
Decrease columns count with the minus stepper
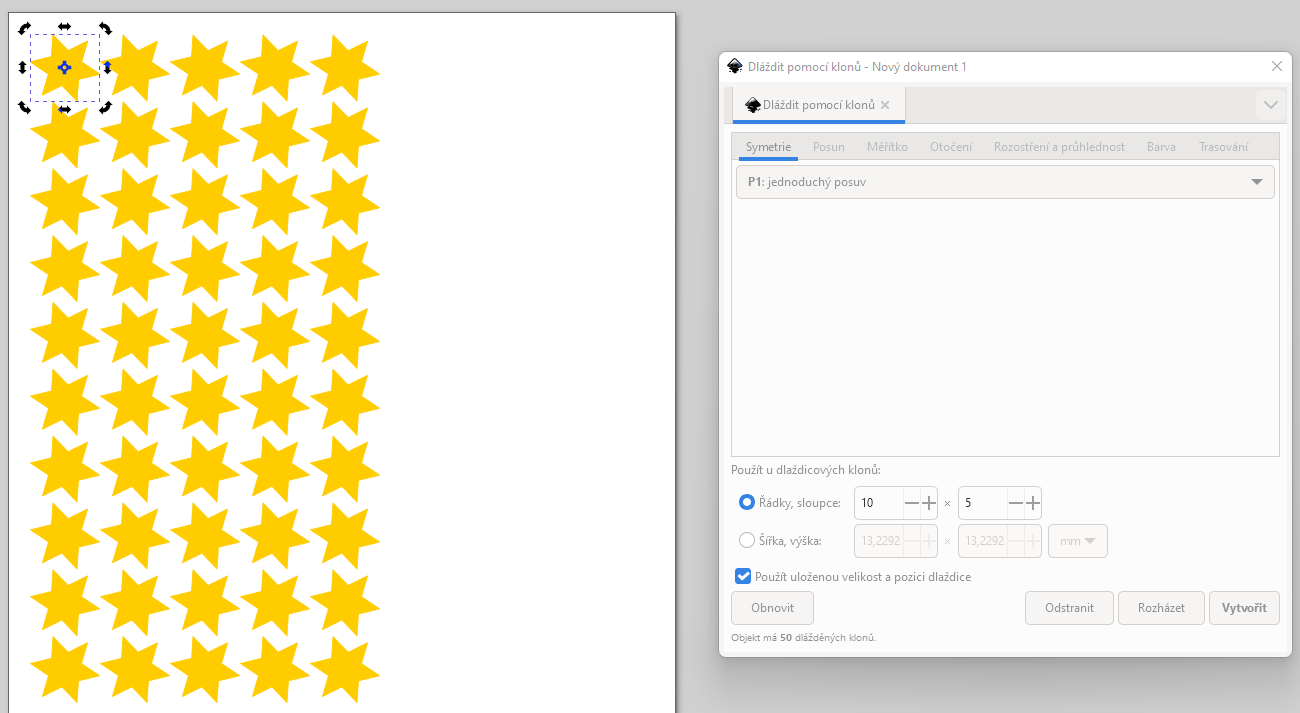(1016, 503)
